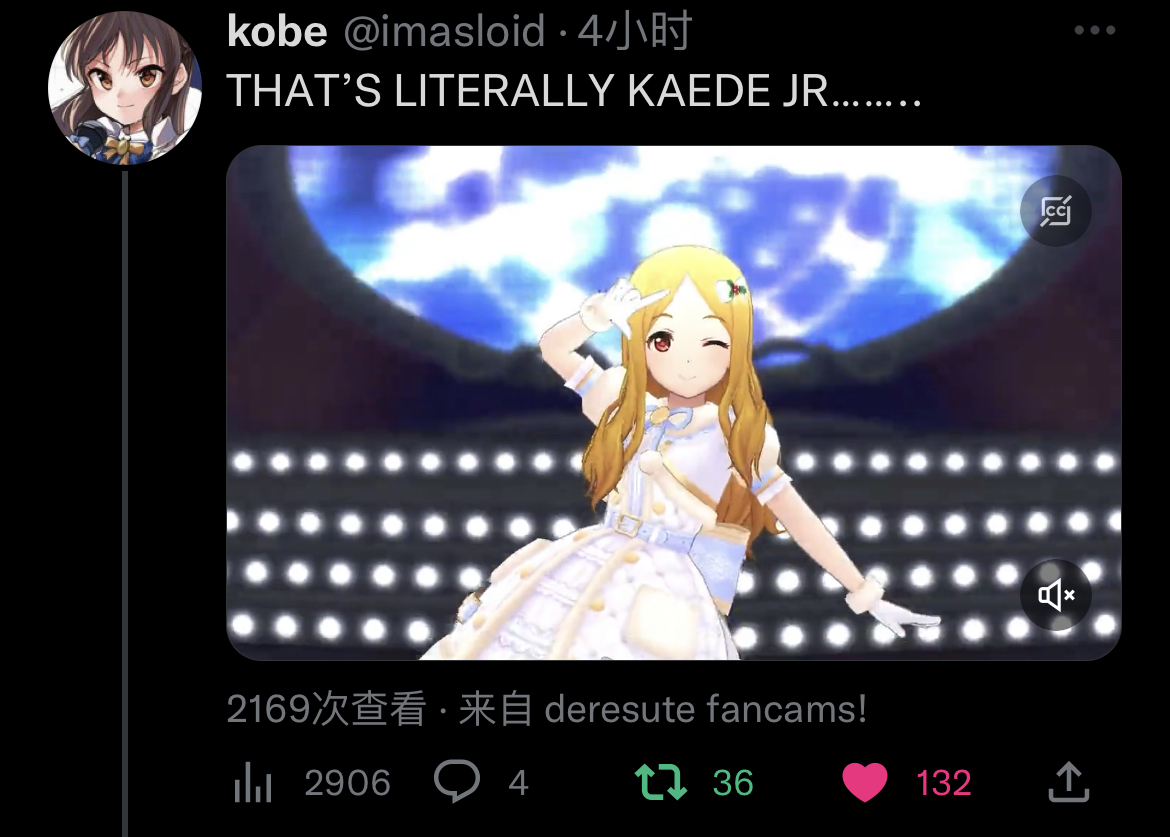The height and width of the screenshot is (837, 1170).
Task: Open kobe's profile avatar
Action: 125,87
